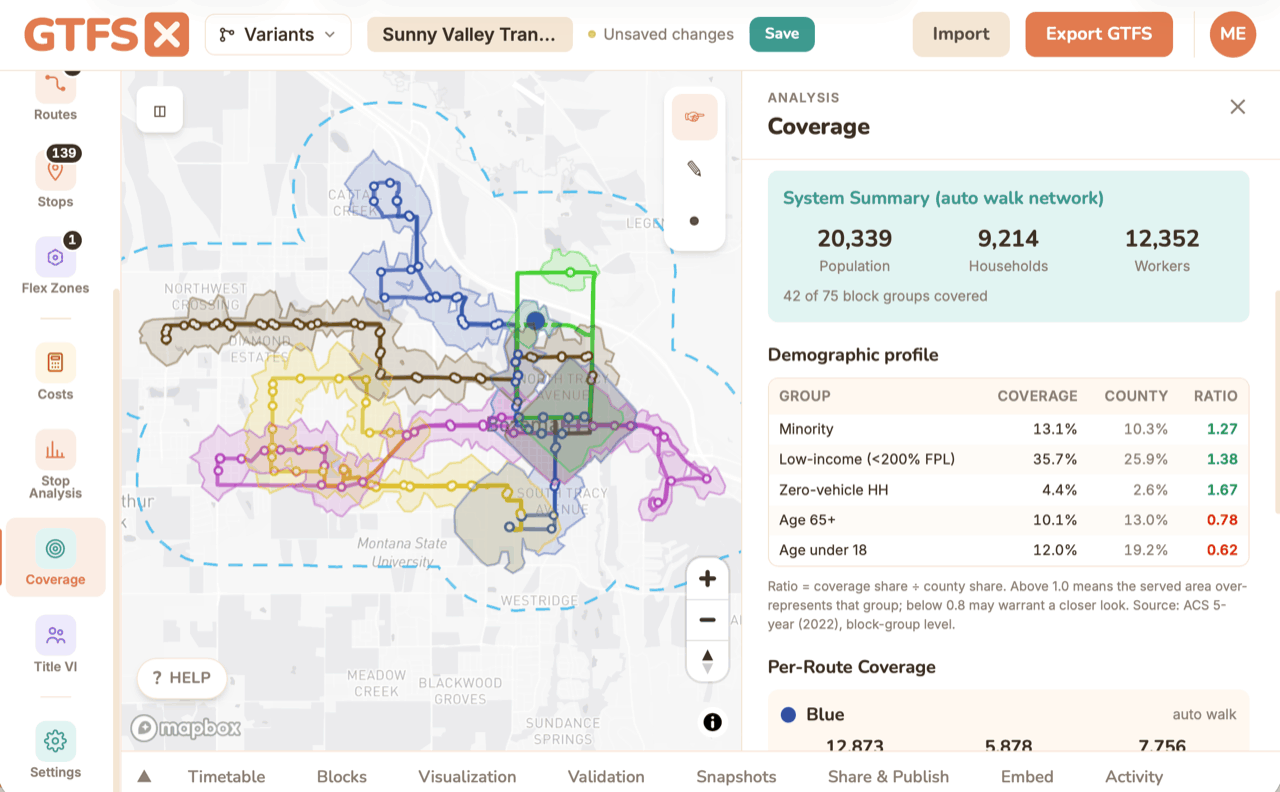
Task: Click '42 of 75 block groups covered'
Action: pos(885,296)
